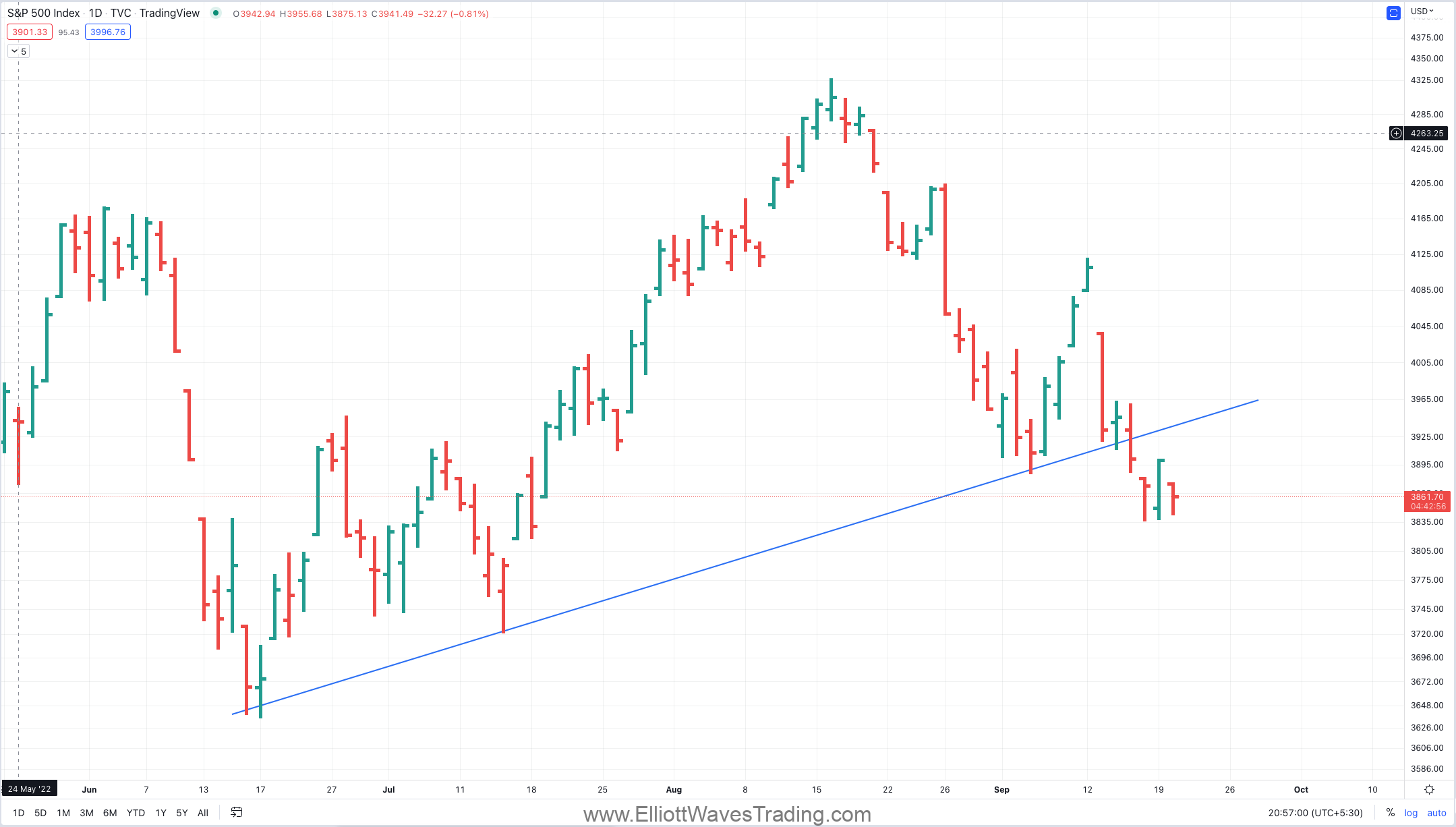The height and width of the screenshot is (827, 1456).
Task: Click the high value H3955.68
Action: pyautogui.click(x=301, y=13)
